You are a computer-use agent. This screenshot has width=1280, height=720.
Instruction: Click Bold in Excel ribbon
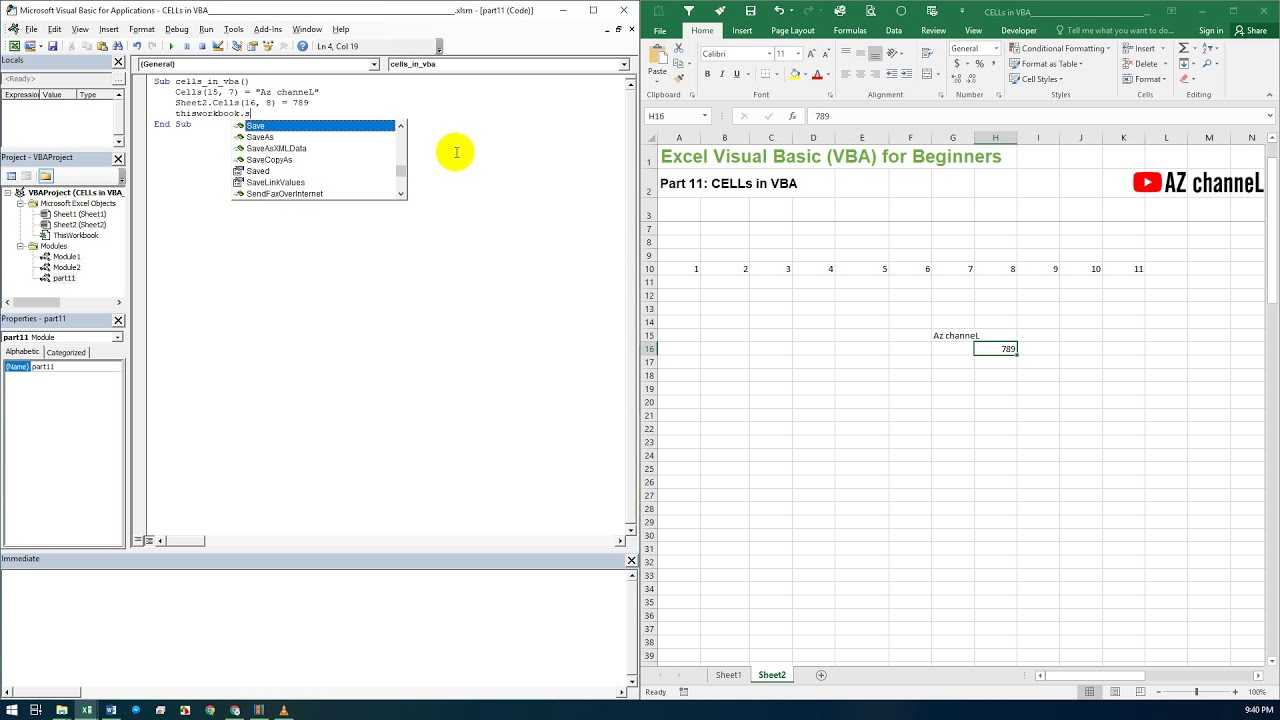pyautogui.click(x=707, y=74)
